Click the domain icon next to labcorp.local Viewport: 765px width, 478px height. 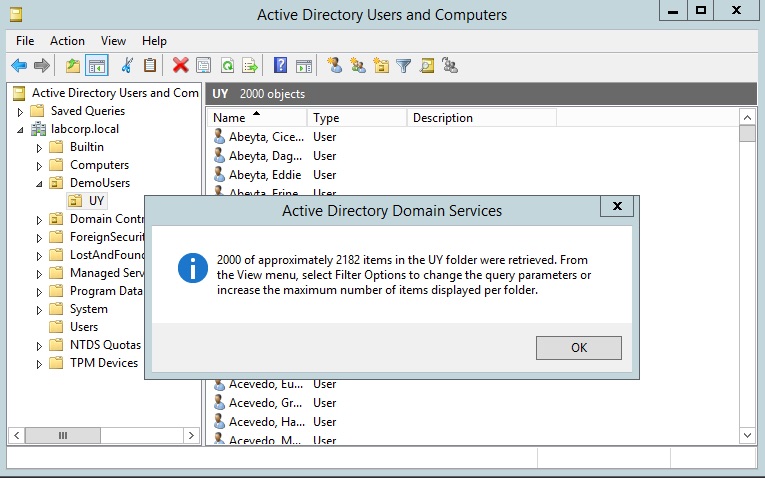[38, 129]
